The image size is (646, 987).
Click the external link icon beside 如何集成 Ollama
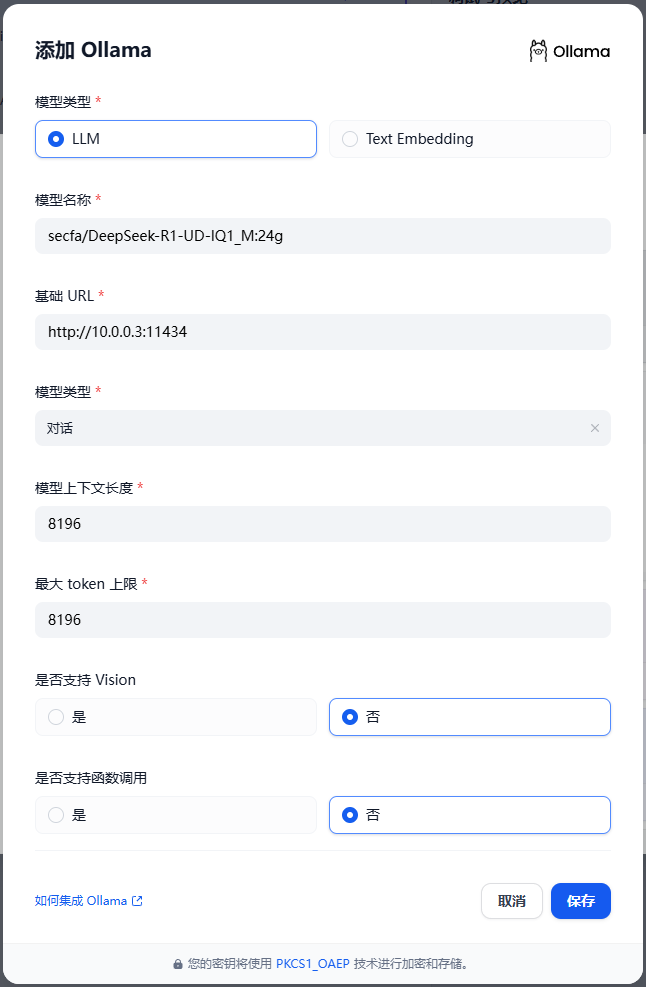click(137, 901)
